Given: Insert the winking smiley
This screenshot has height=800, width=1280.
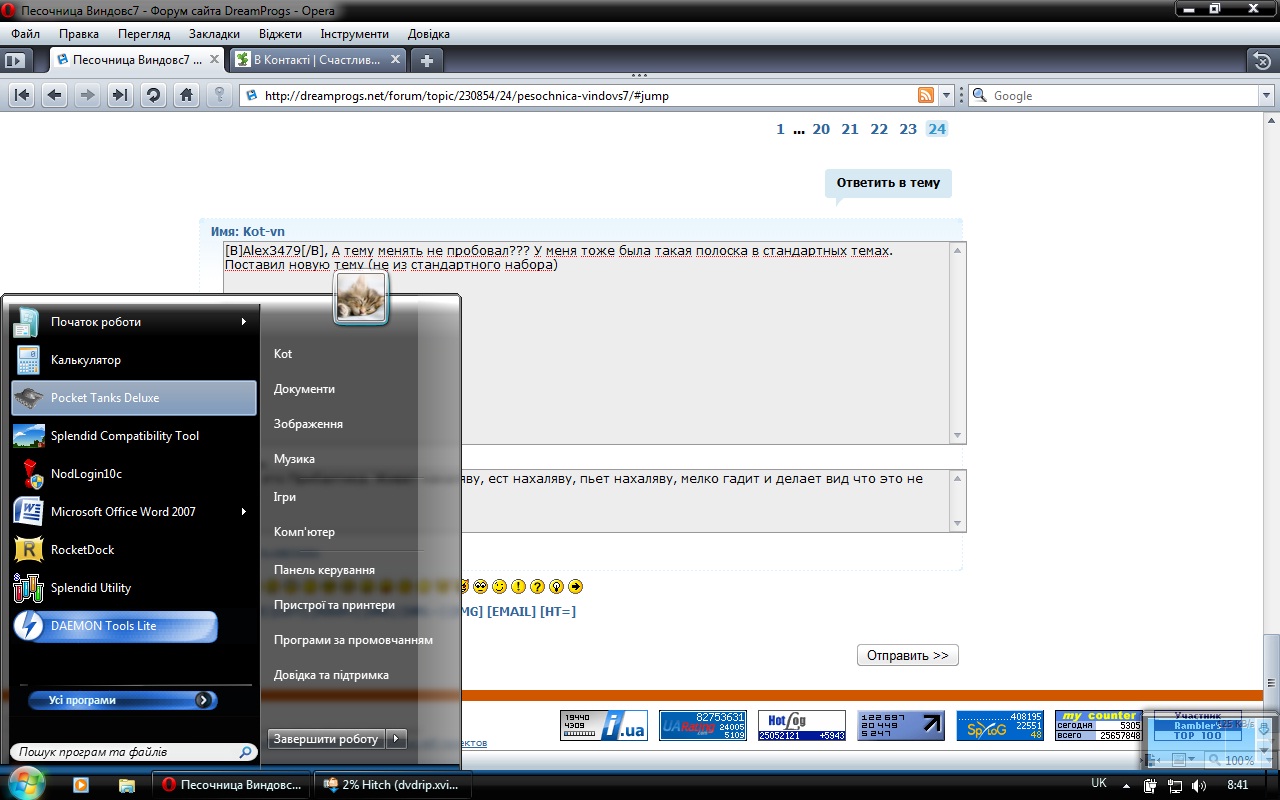Looking at the screenshot, I should click(499, 586).
